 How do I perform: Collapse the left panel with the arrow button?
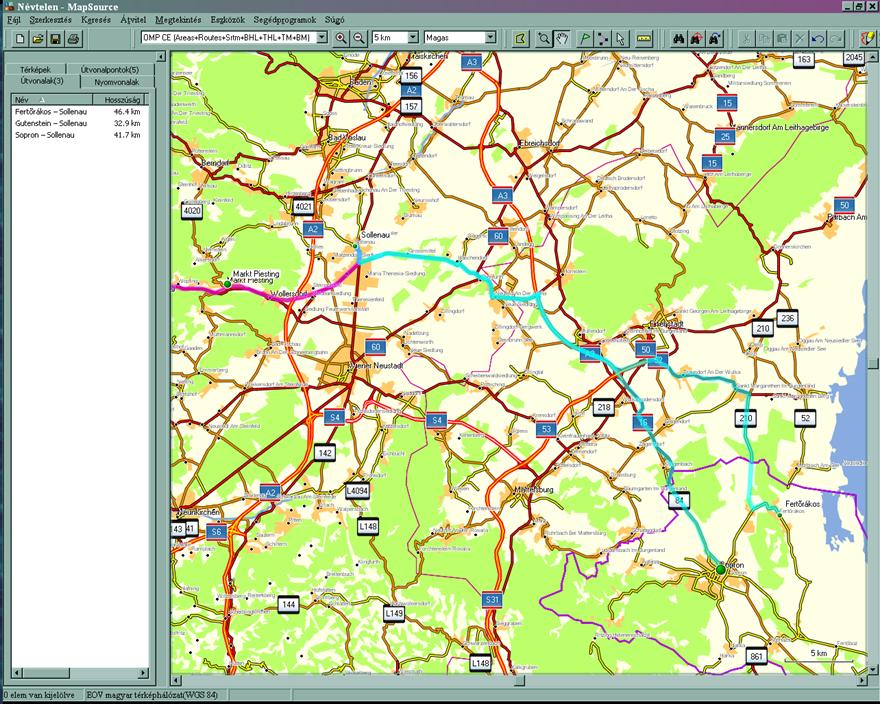click(x=161, y=57)
